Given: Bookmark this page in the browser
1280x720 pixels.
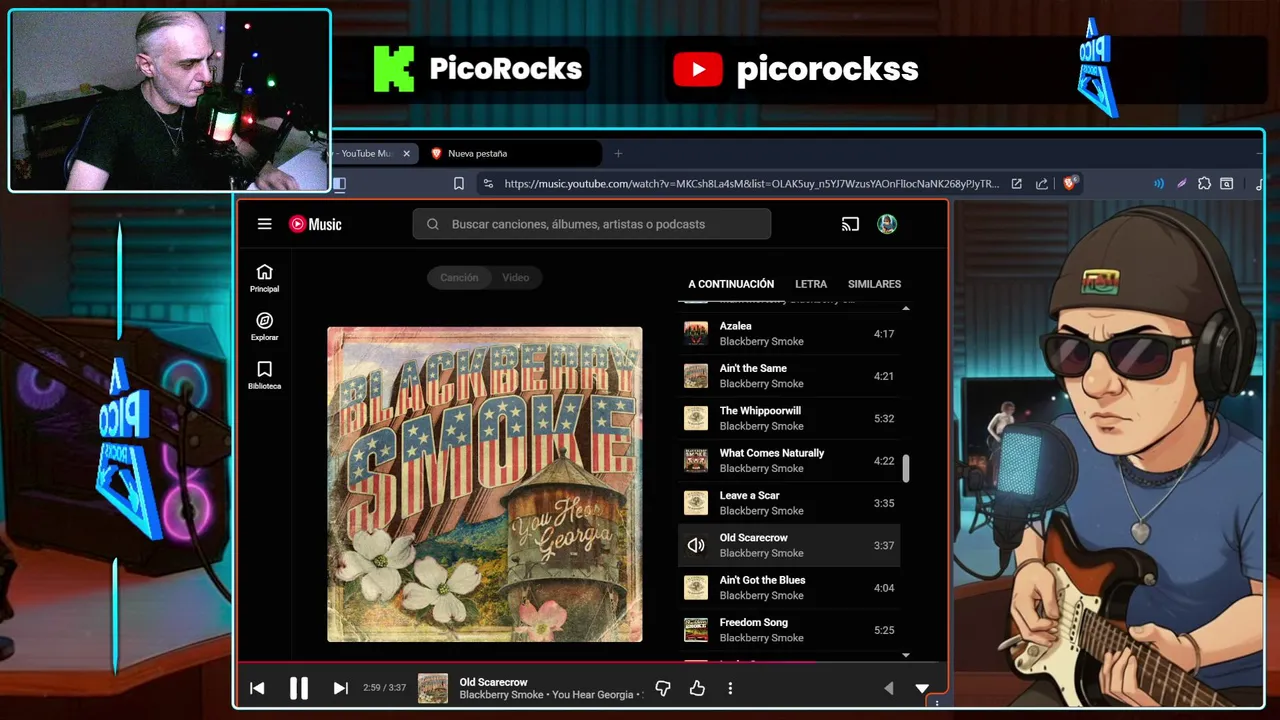Looking at the screenshot, I should point(459,184).
